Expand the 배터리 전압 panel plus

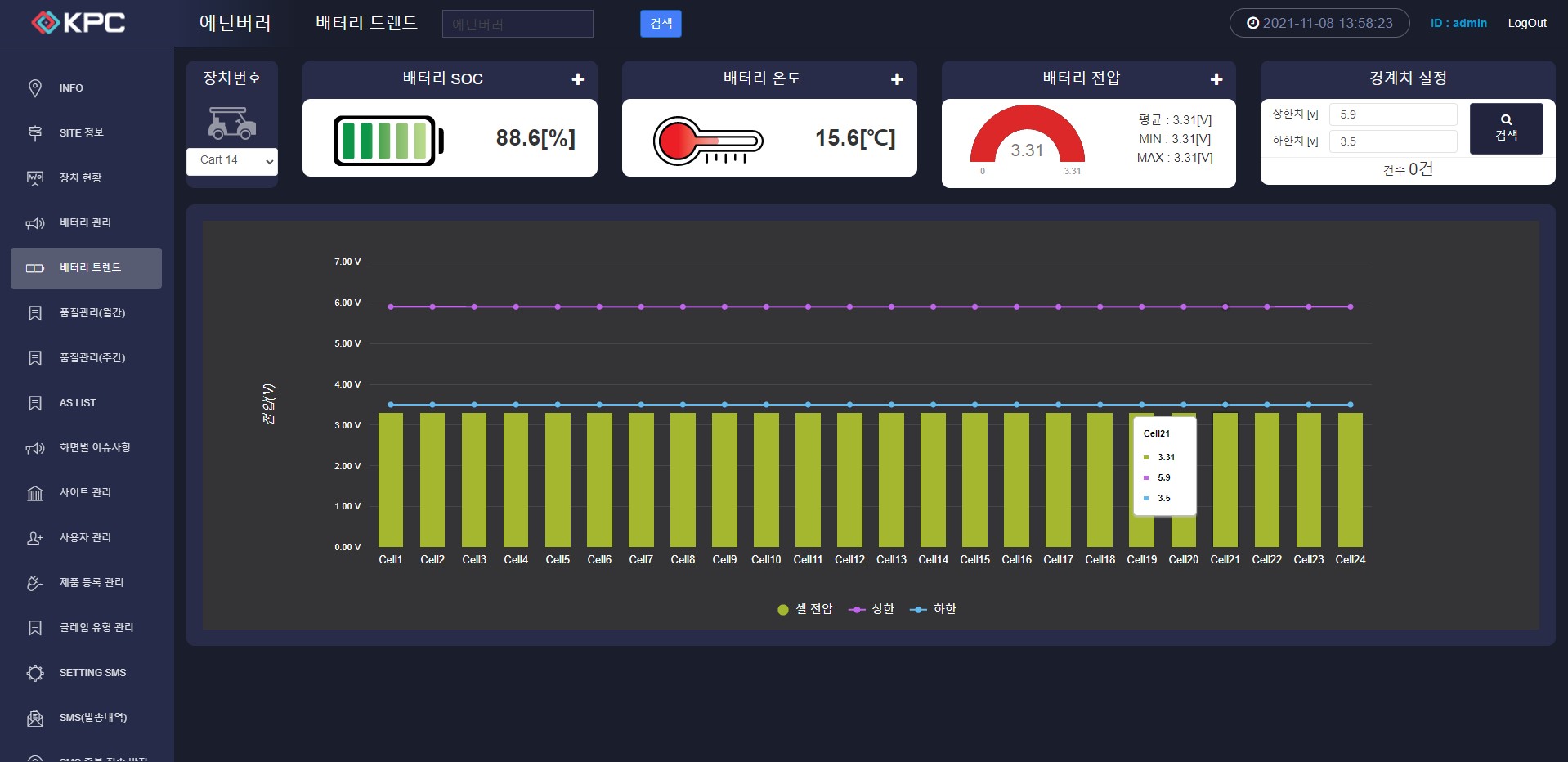(1216, 79)
